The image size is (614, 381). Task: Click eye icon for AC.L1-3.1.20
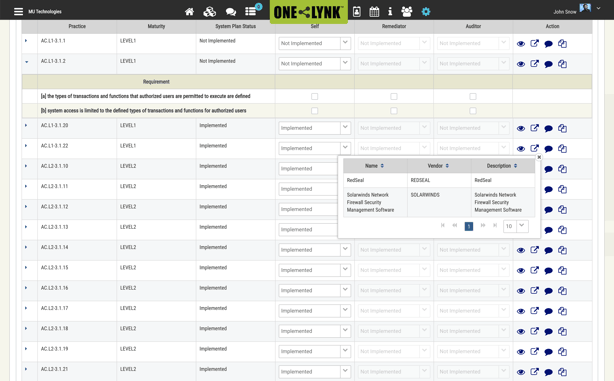521,128
